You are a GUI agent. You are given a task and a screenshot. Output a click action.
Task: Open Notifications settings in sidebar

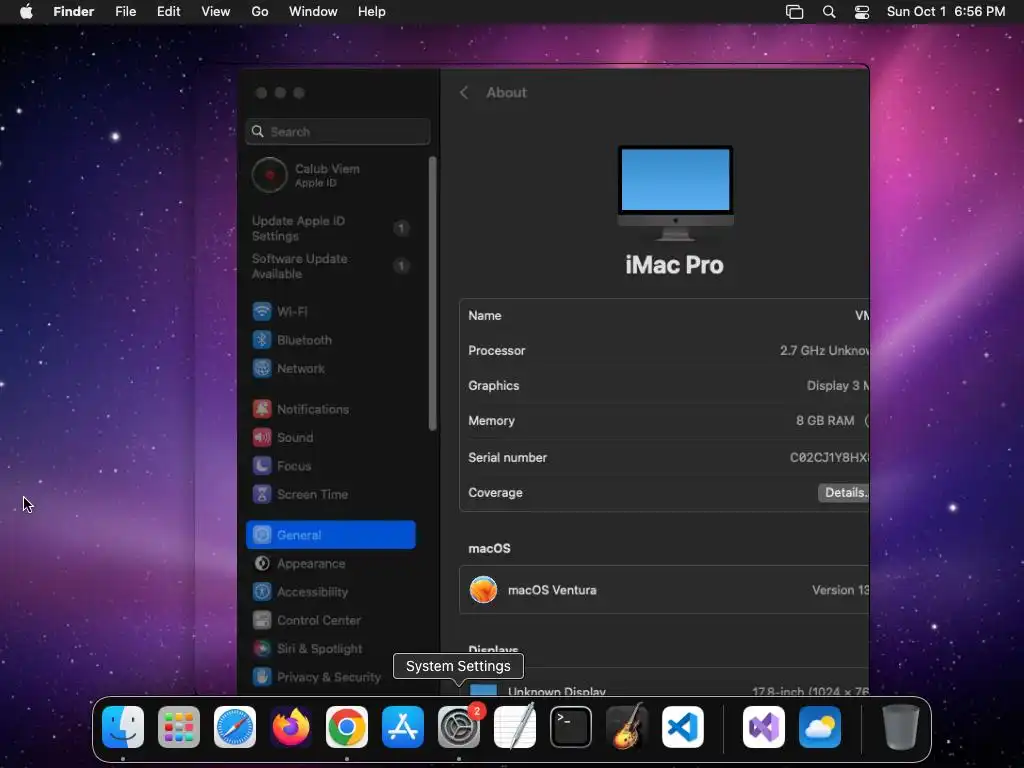tap(331, 409)
